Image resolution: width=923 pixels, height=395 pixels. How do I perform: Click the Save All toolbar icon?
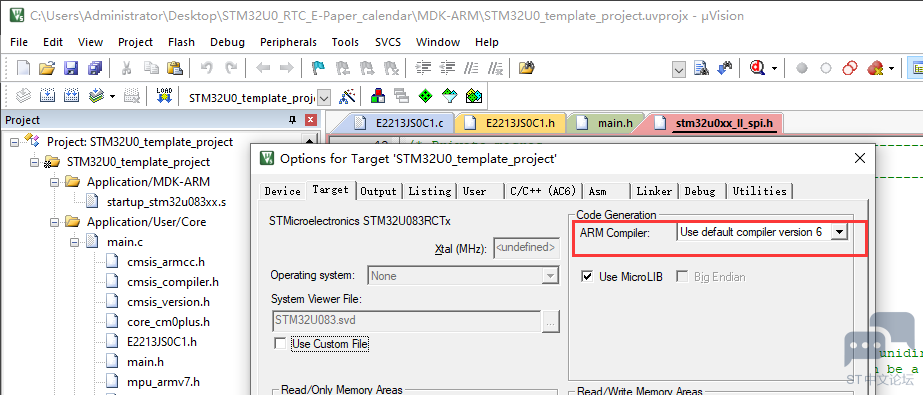pos(95,68)
